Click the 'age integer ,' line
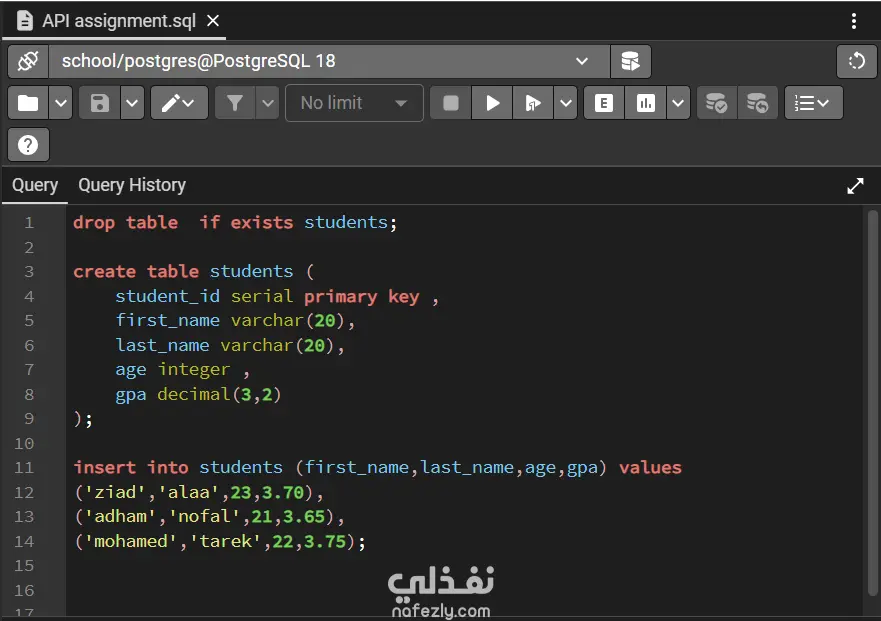The height and width of the screenshot is (621, 881). (183, 370)
